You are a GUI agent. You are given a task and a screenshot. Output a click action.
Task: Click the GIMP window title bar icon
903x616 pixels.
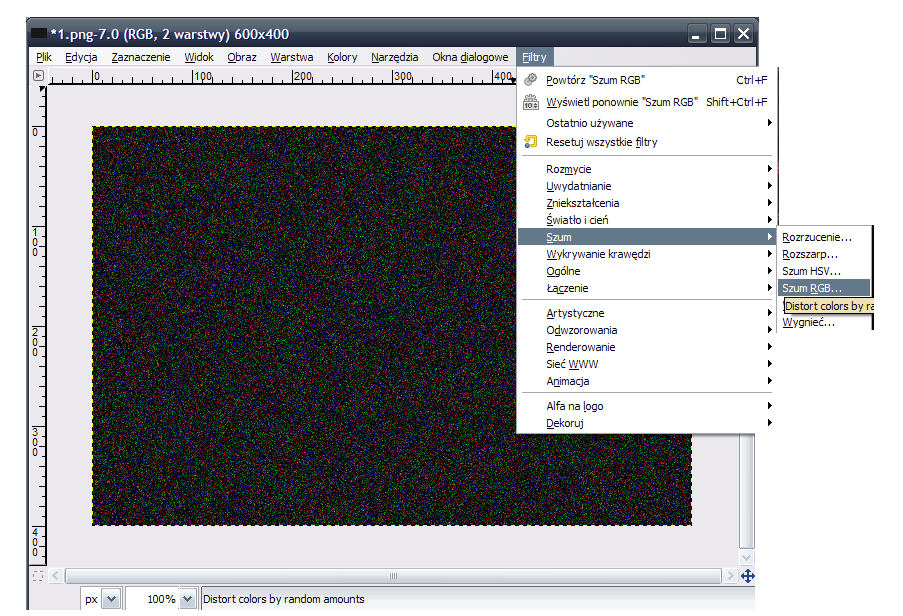(39, 34)
